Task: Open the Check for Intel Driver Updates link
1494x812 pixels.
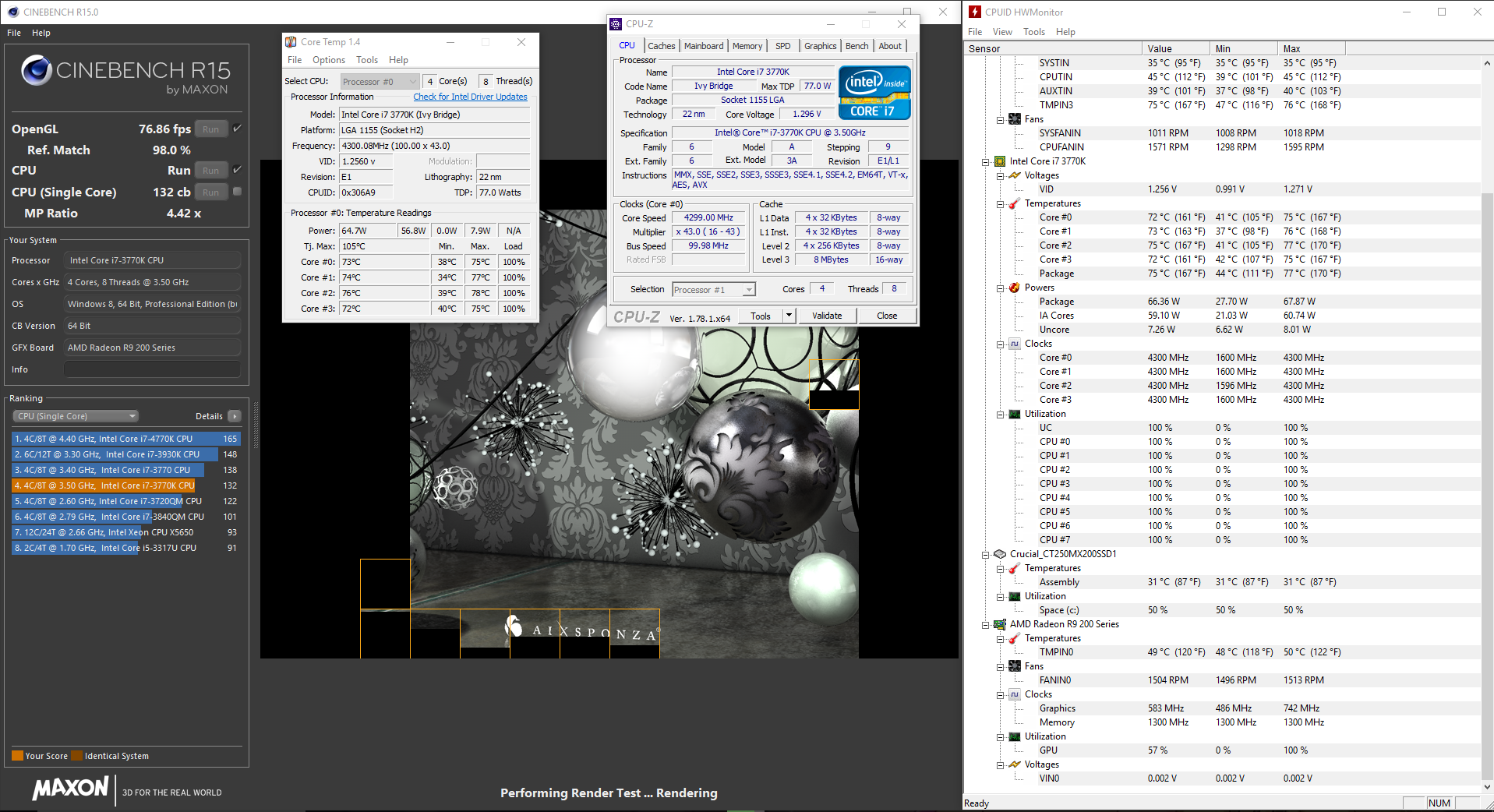Action: coord(470,97)
